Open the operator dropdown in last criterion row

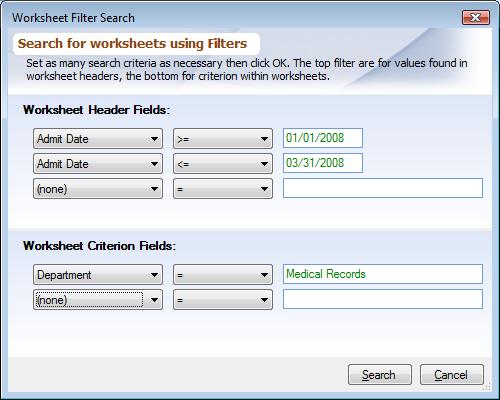point(223,300)
